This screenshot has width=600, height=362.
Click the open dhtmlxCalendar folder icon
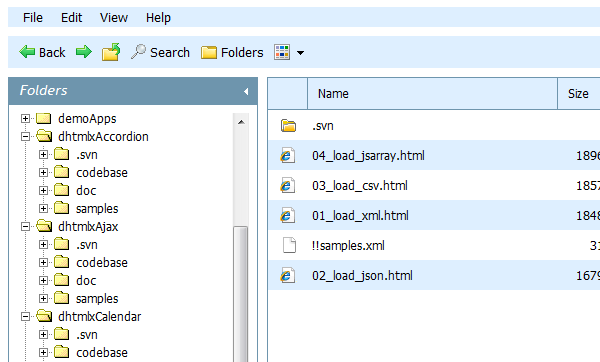[x=44, y=316]
